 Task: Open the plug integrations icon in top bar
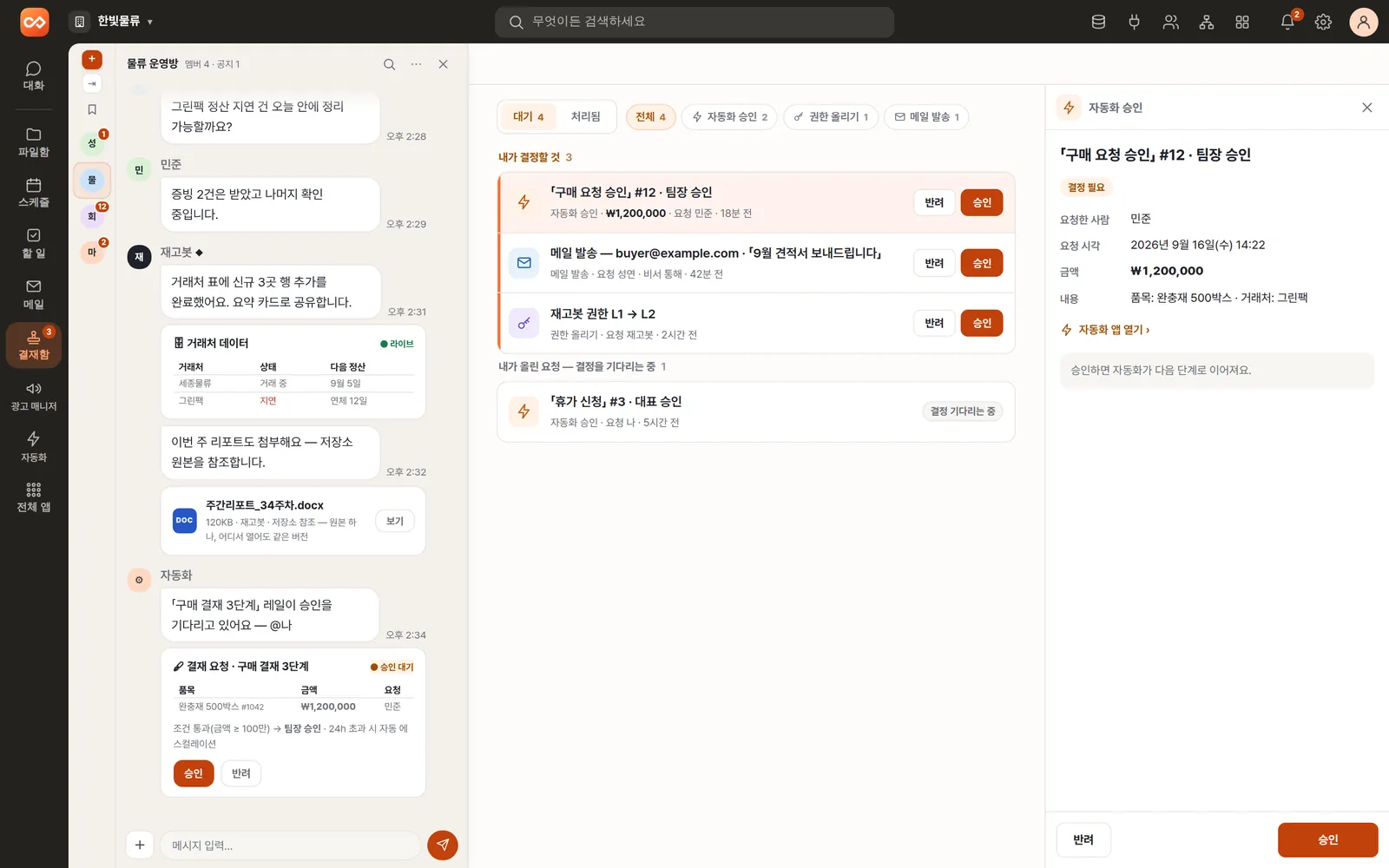1134,22
